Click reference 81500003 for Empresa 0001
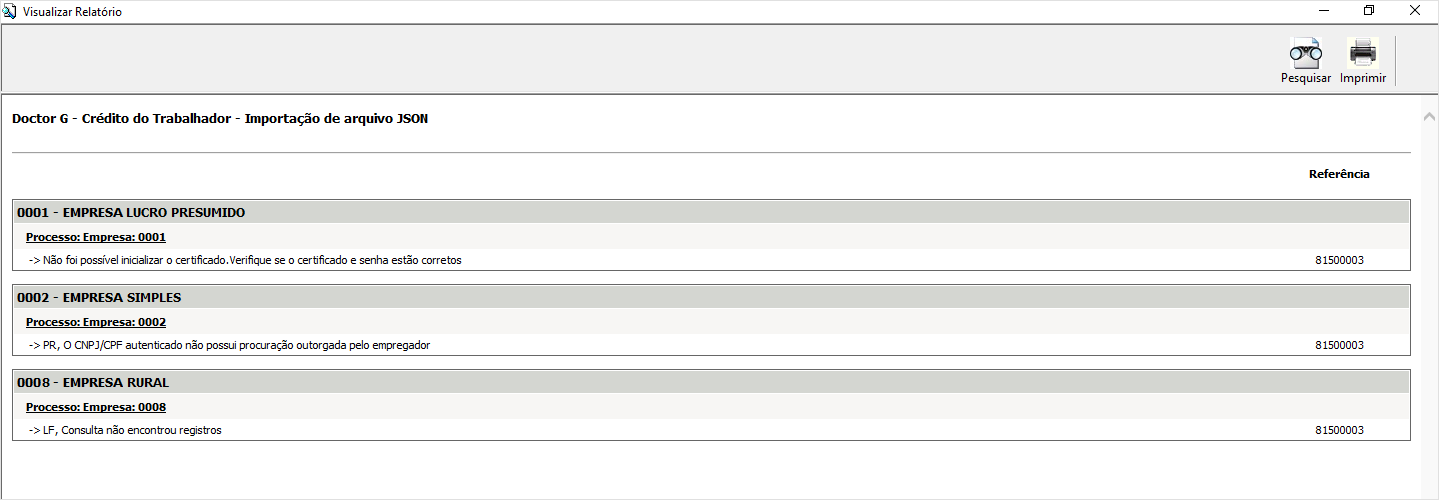This screenshot has height=500, width=1439. [1340, 260]
